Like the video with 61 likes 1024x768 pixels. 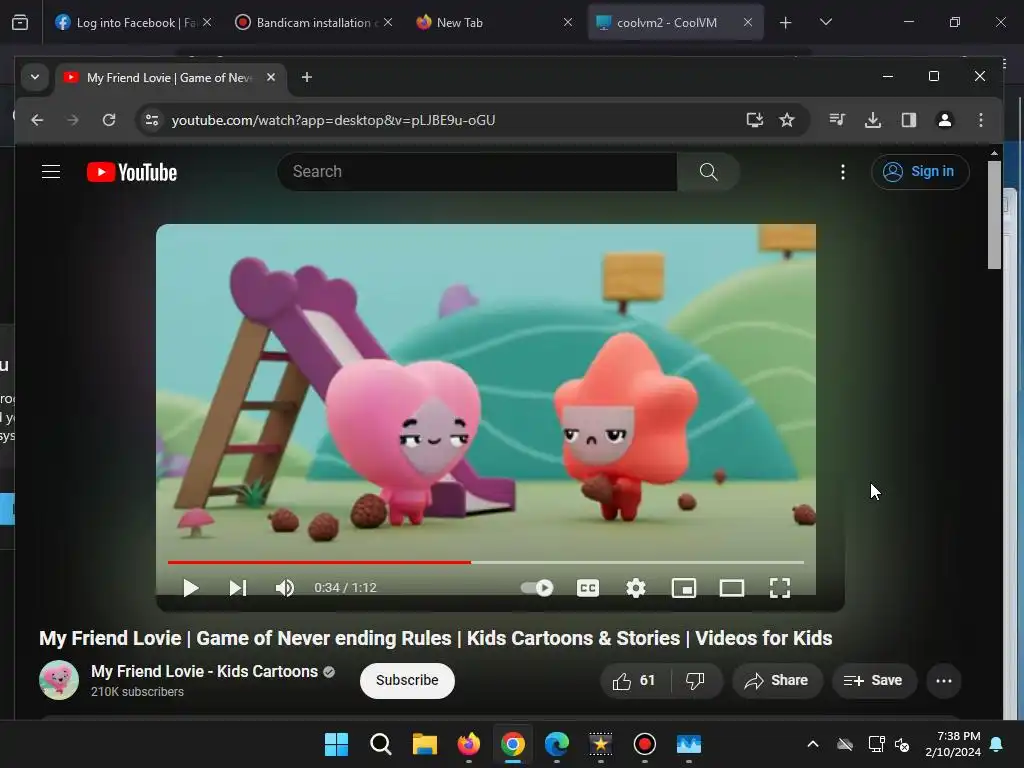point(634,681)
